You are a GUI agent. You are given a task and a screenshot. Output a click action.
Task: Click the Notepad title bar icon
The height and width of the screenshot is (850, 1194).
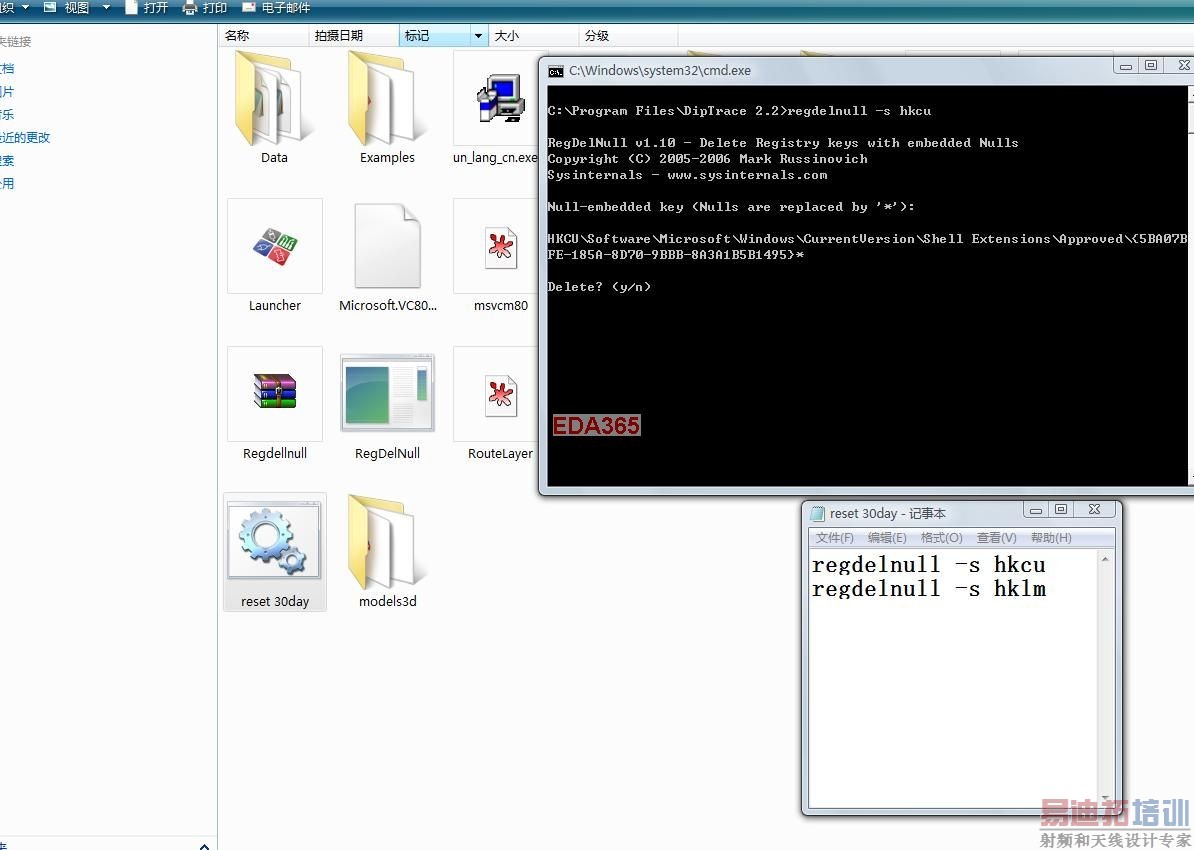(818, 513)
